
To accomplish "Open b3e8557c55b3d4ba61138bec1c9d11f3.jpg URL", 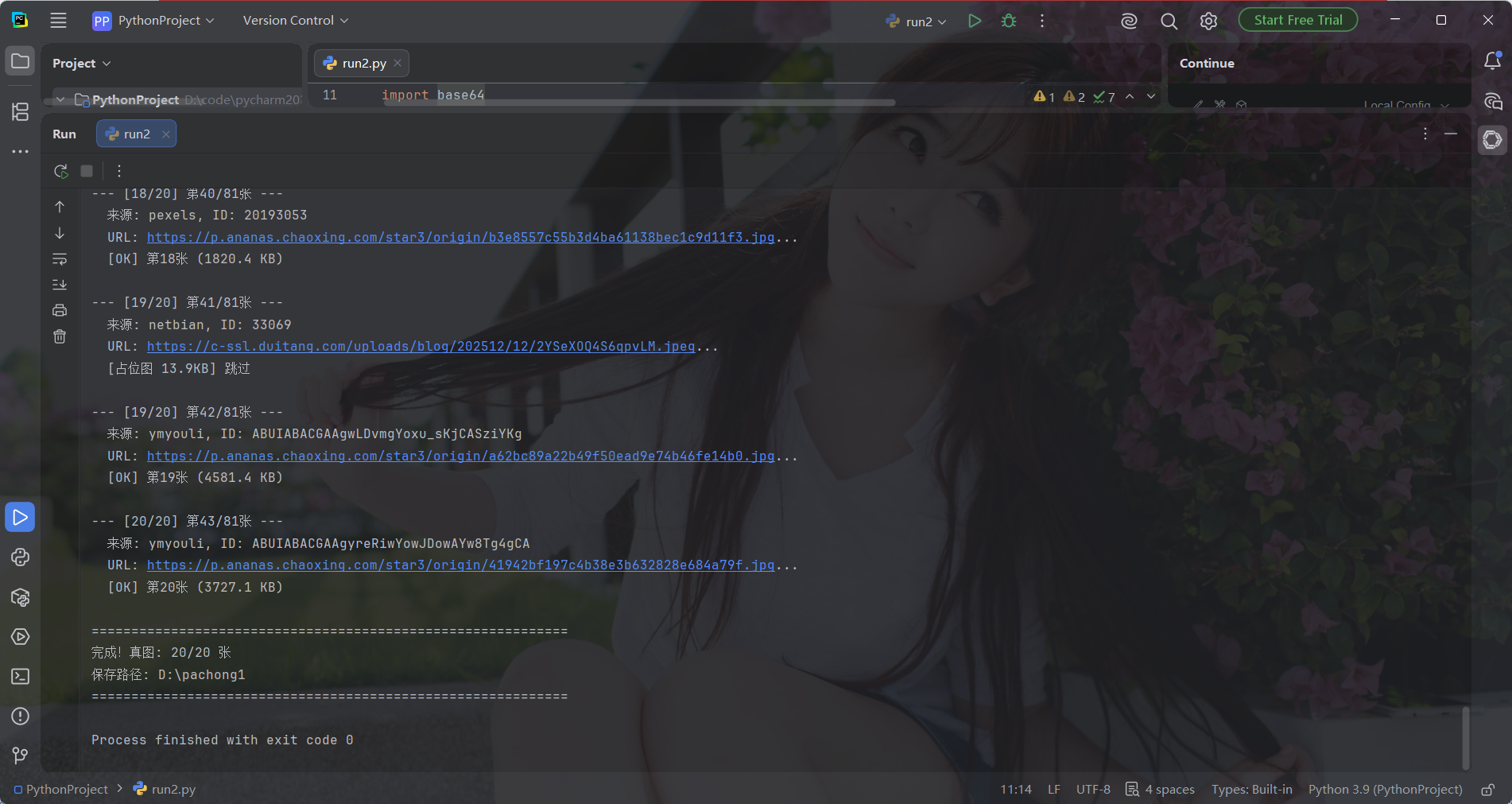I will [x=460, y=237].
